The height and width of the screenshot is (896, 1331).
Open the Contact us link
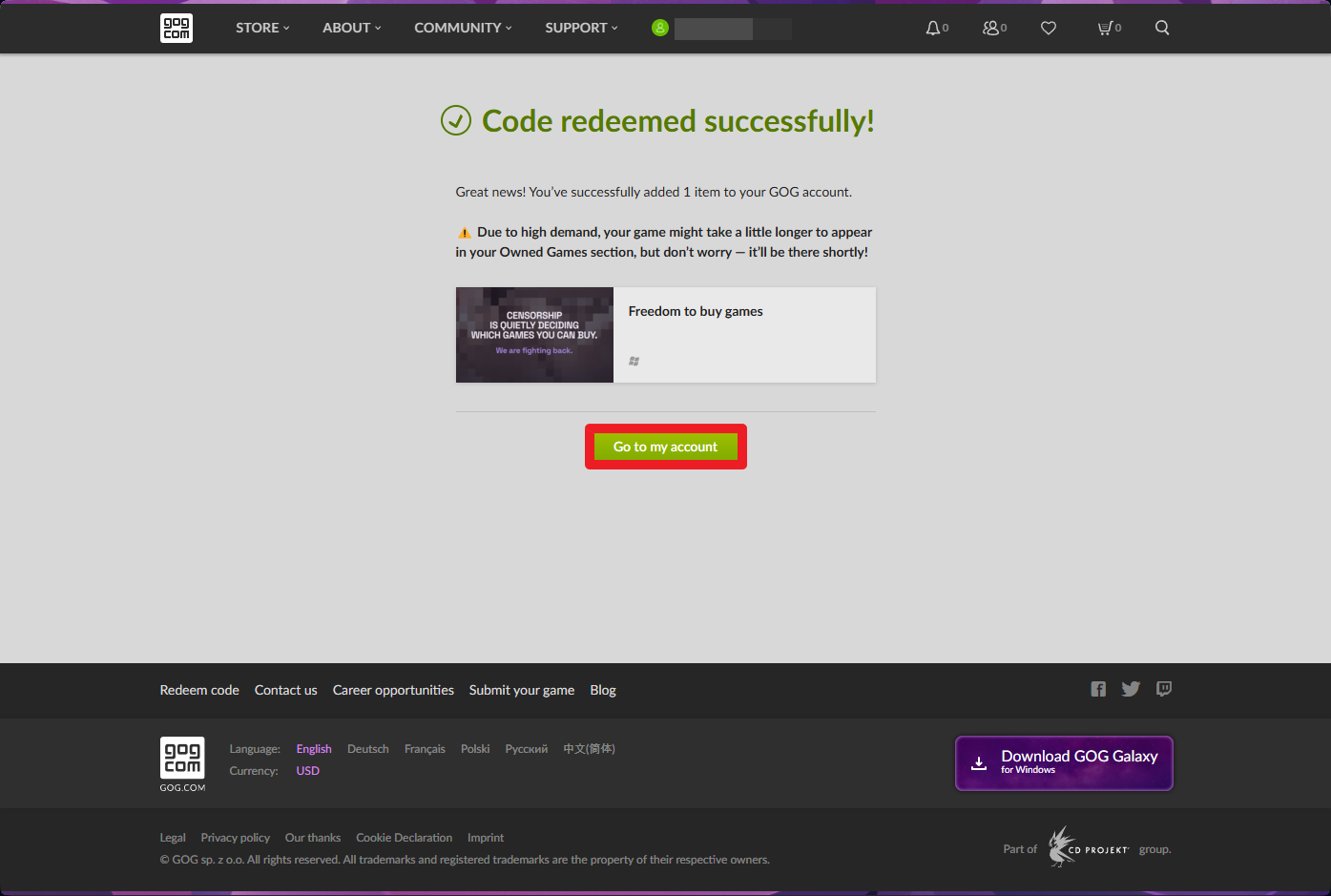[x=285, y=690]
